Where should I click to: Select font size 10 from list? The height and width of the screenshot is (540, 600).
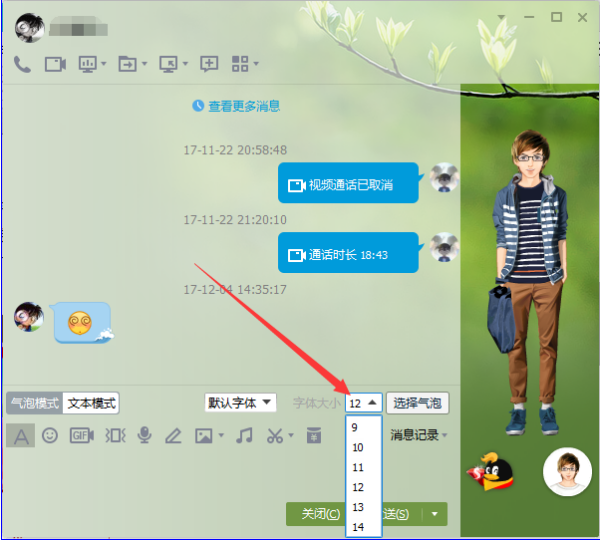(x=363, y=447)
